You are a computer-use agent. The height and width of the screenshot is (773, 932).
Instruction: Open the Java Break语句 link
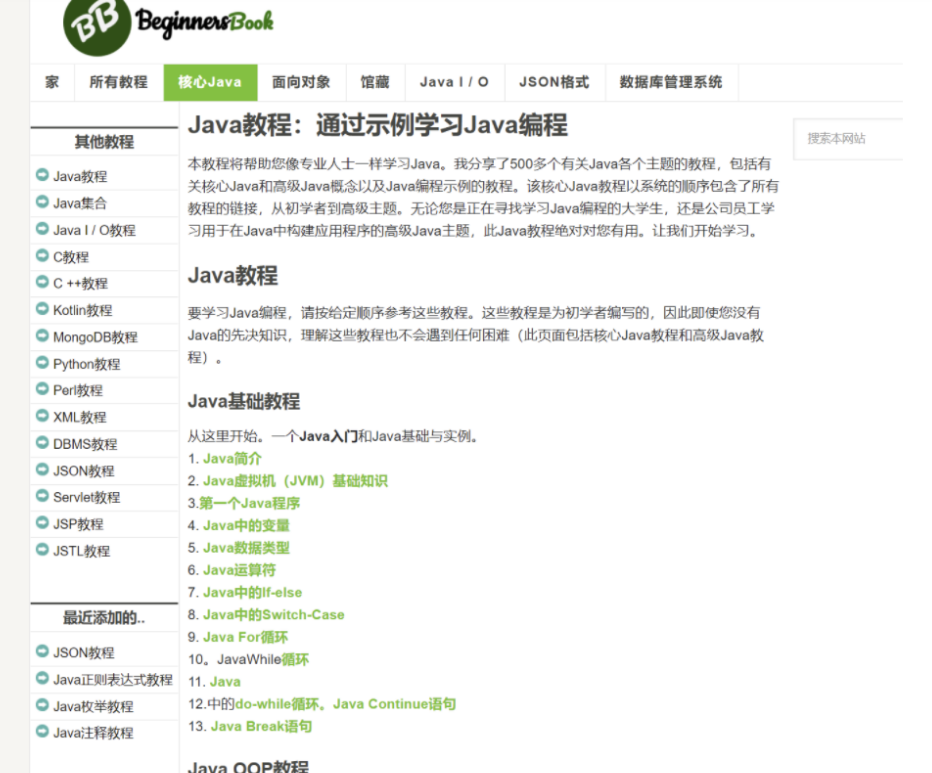(262, 726)
